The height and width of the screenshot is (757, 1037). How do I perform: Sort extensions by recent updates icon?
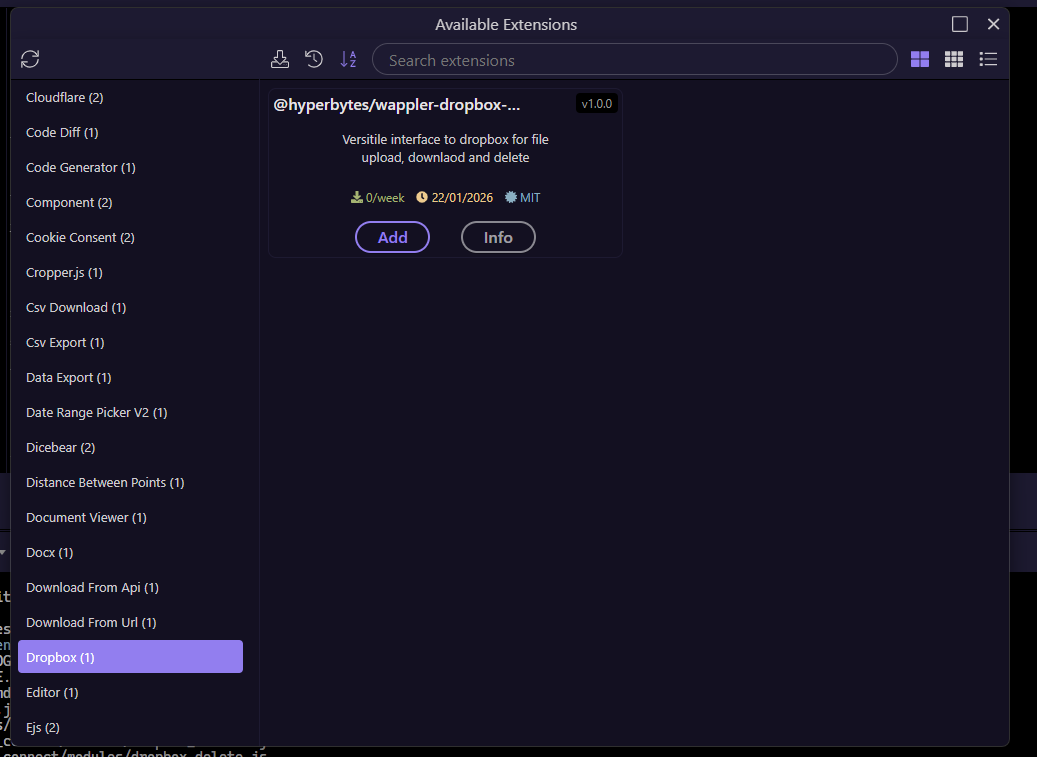click(314, 60)
